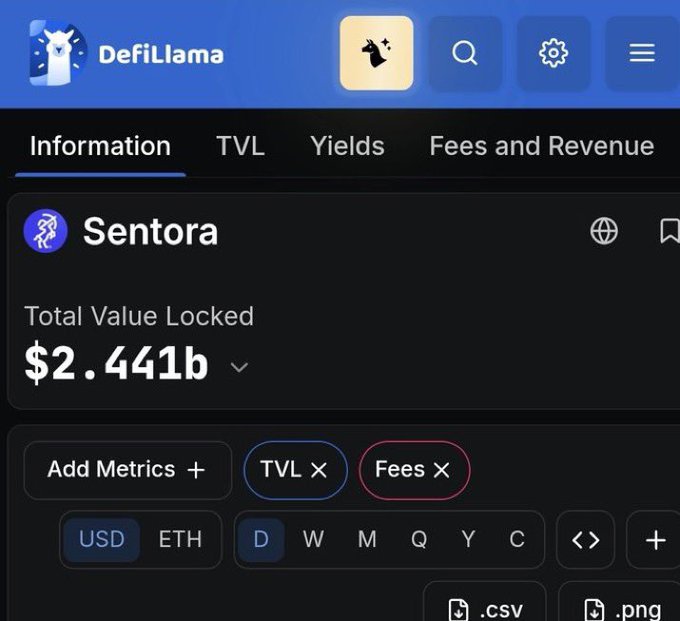Select yearly (Y) interval
This screenshot has height=621, width=680.
pos(468,540)
